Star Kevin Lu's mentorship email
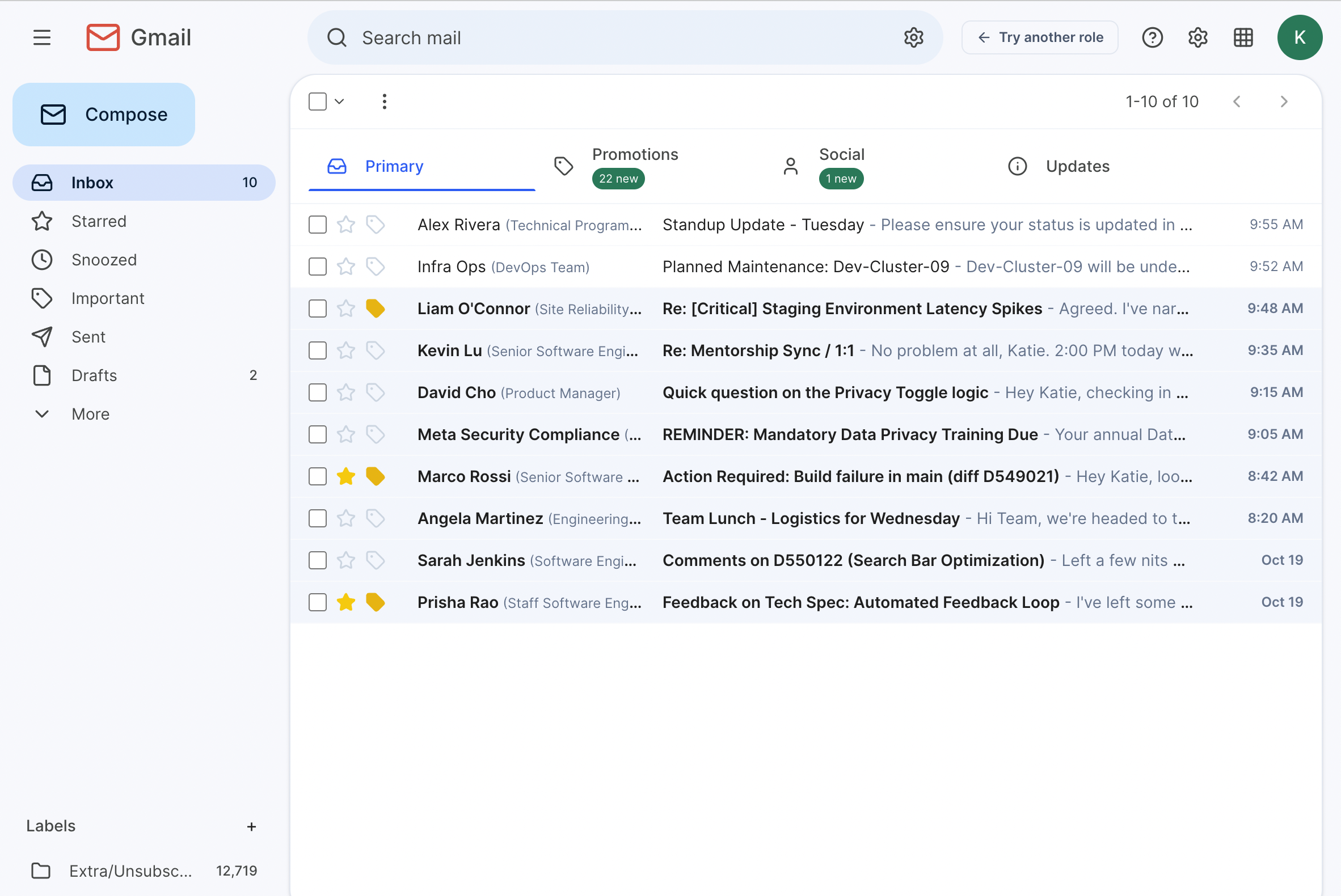 pyautogui.click(x=346, y=350)
